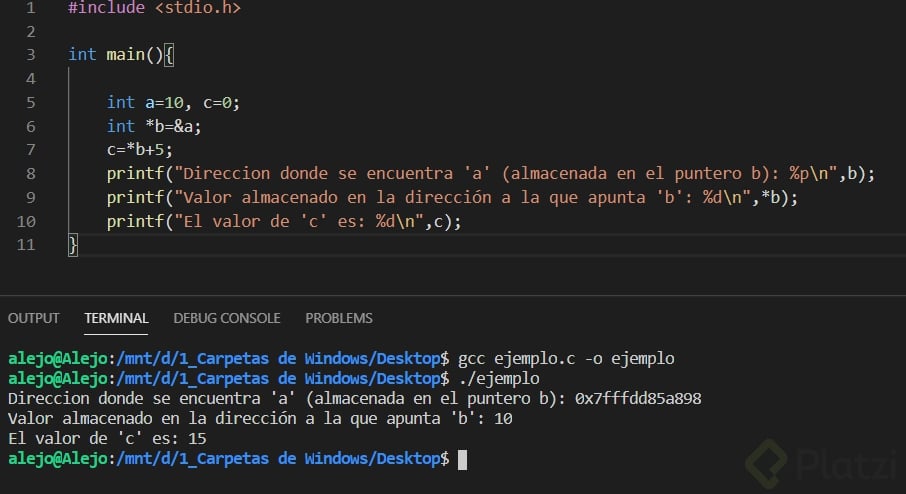Click the printf line with 'Direccion donde se encuentra'
The height and width of the screenshot is (494, 906).
[491, 173]
